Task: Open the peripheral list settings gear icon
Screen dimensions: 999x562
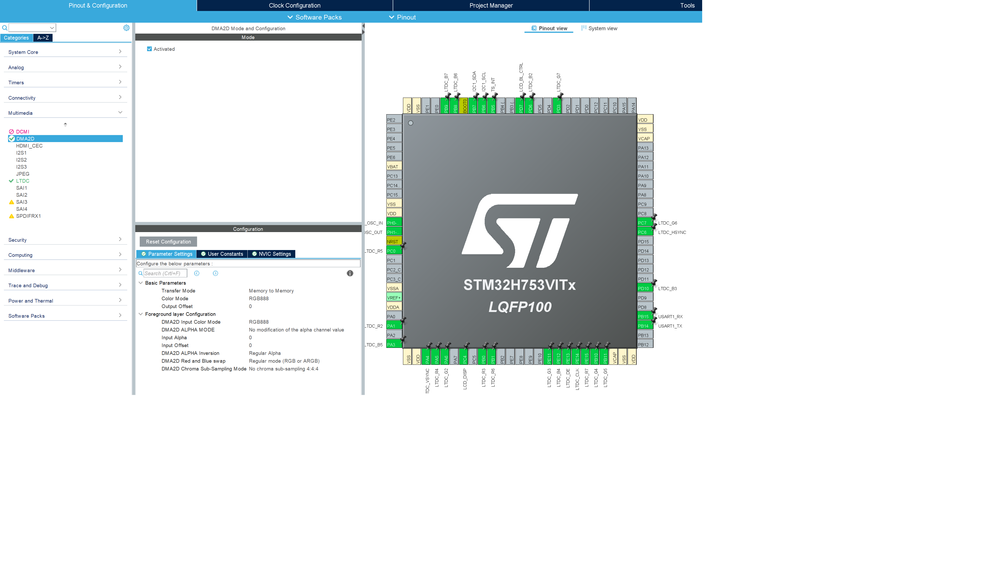Action: tap(126, 28)
